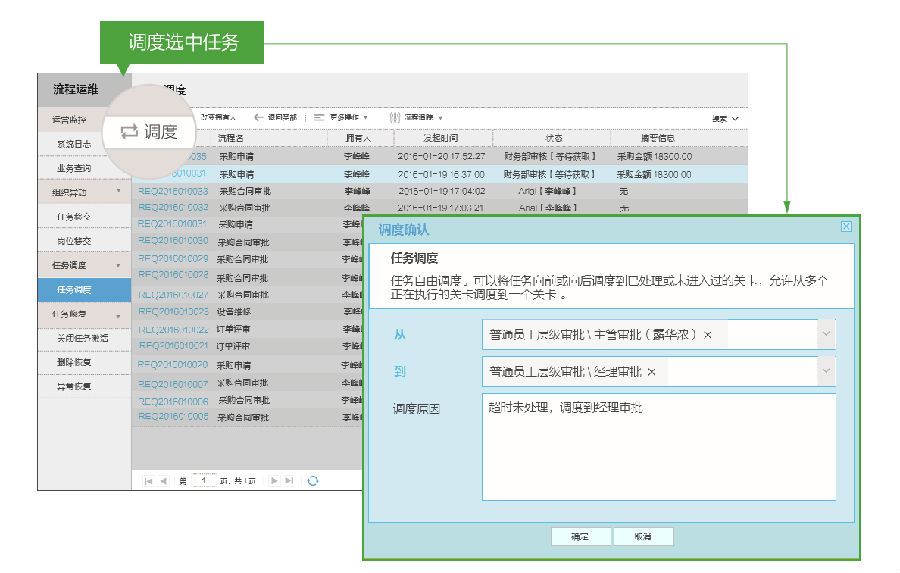
Task: Open the 到 dropdown list
Action: click(x=825, y=371)
